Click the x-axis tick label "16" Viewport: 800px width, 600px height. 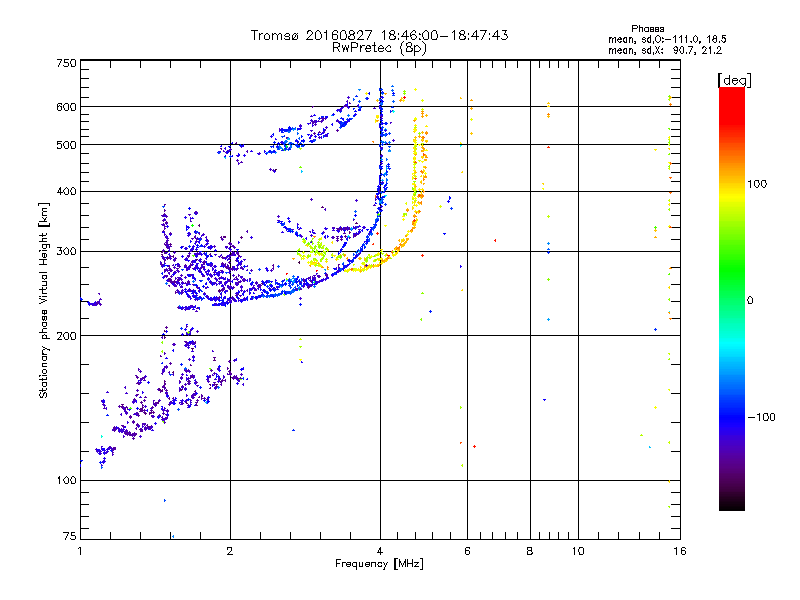coord(680,551)
